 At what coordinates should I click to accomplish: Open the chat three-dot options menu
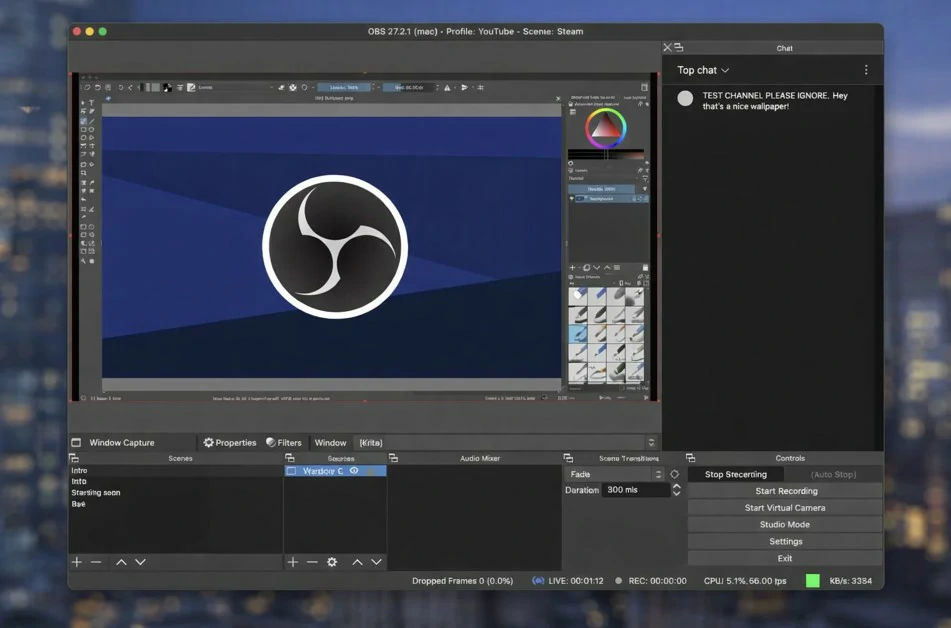click(866, 70)
